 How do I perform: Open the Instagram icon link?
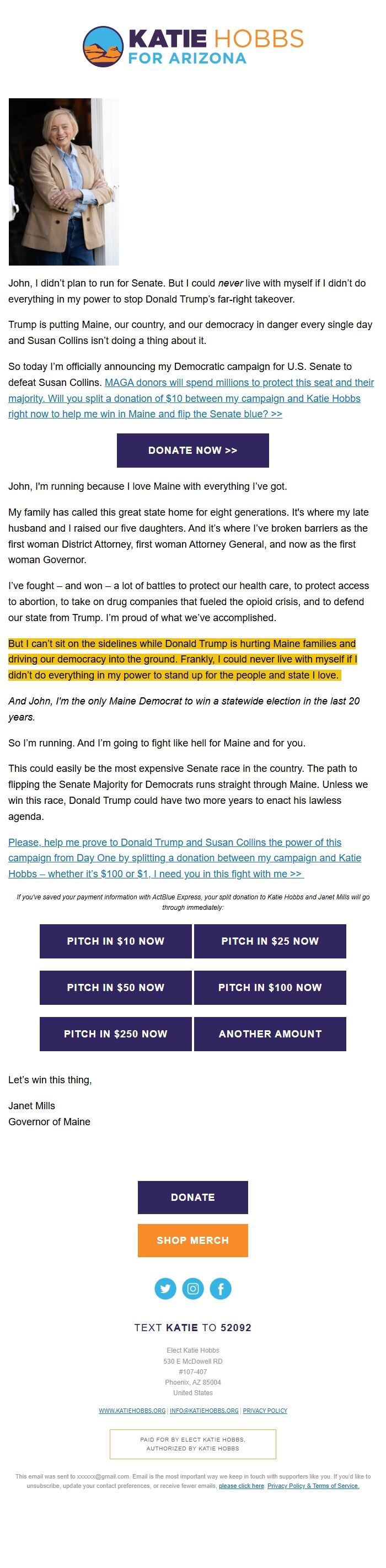tap(192, 1289)
